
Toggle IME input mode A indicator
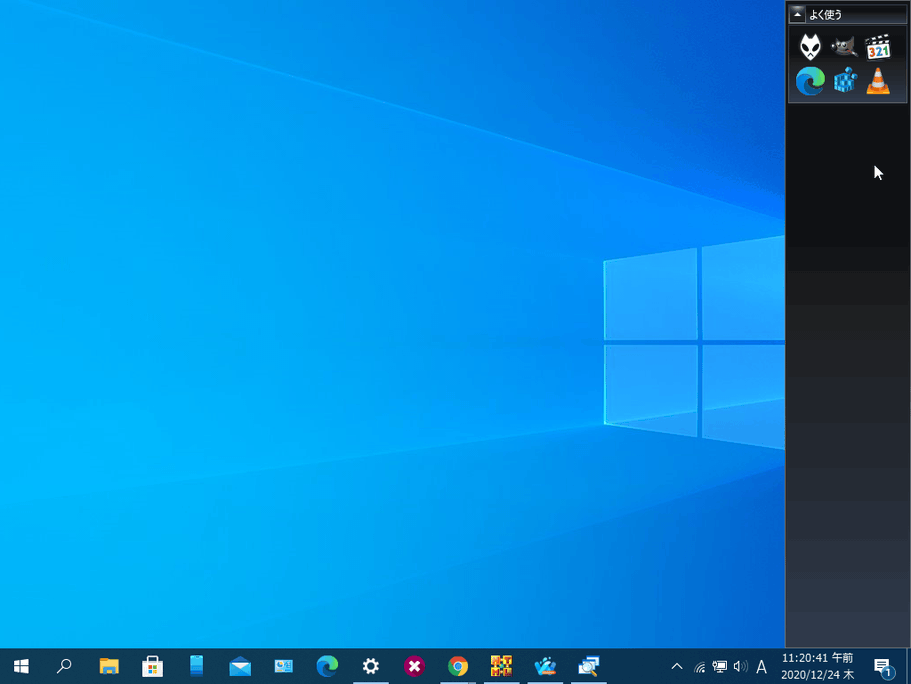coord(761,667)
